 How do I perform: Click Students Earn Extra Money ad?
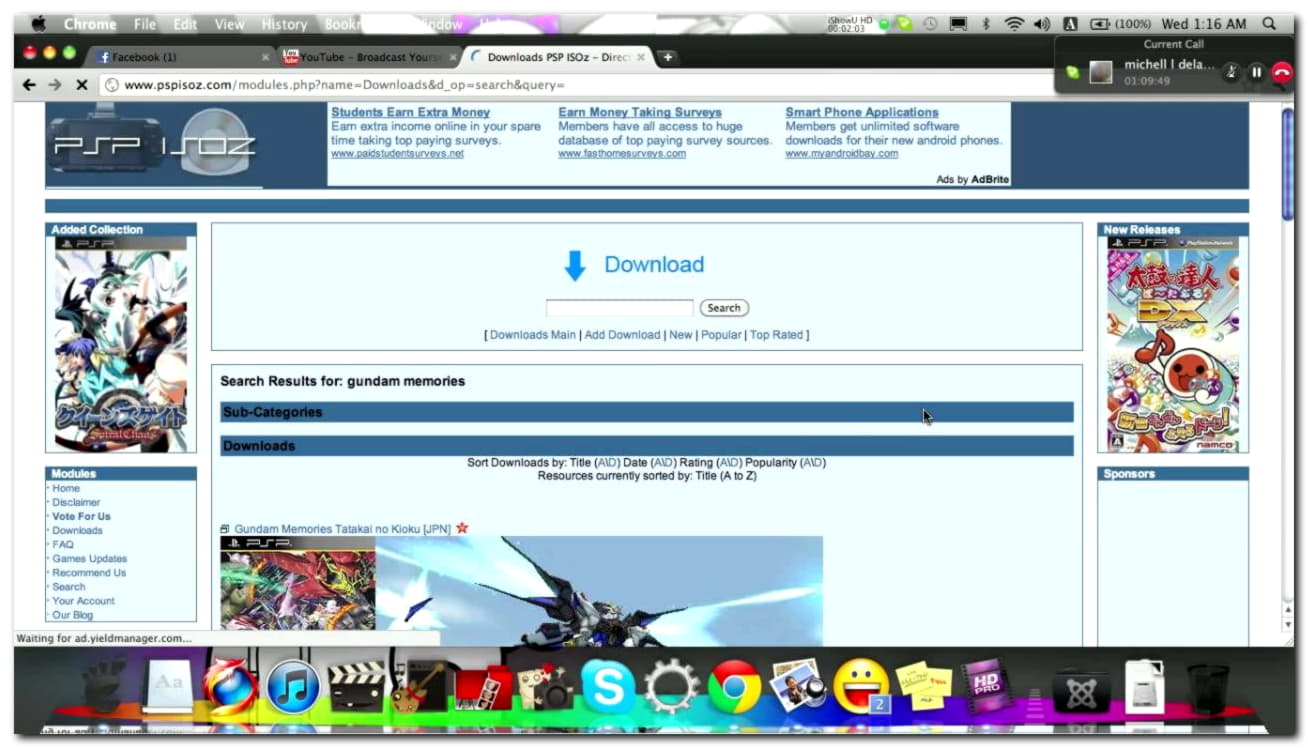(x=410, y=112)
